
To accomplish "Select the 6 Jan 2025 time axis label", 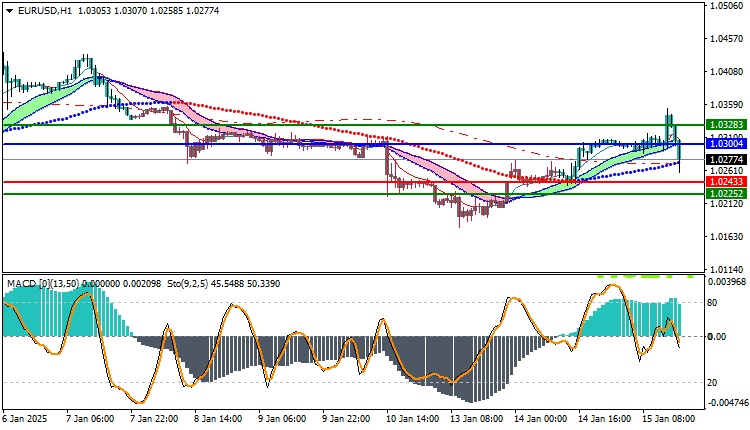I will 25,419.
